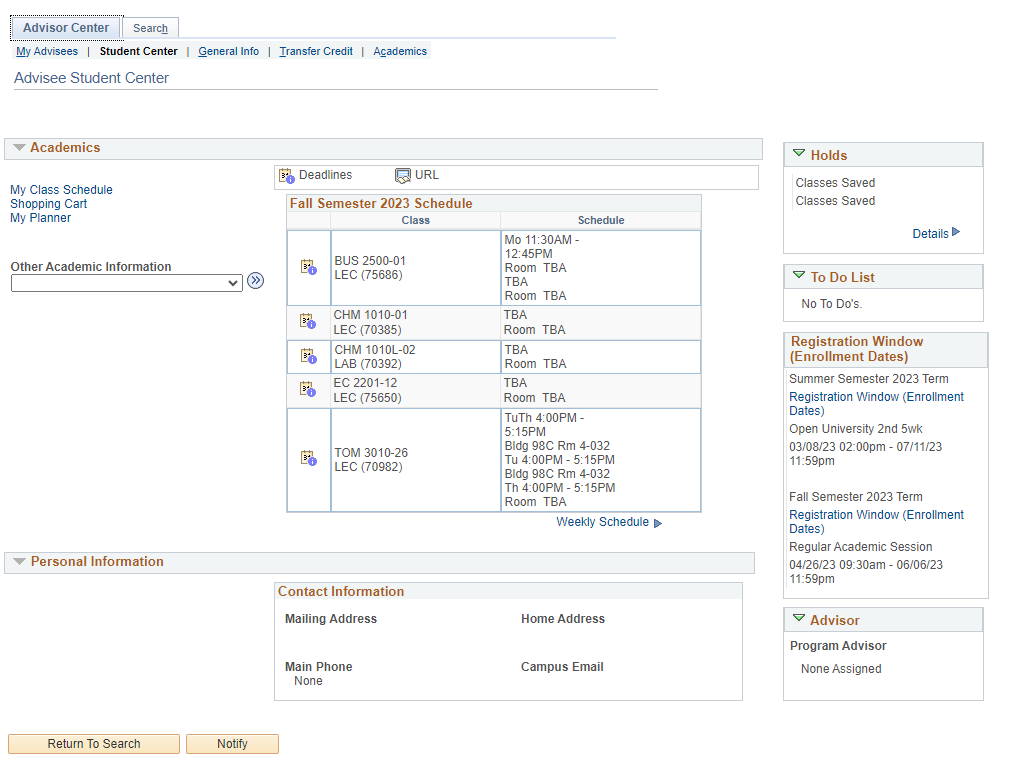Click the Notify button
Image resolution: width=1024 pixels, height=766 pixels.
[x=232, y=744]
